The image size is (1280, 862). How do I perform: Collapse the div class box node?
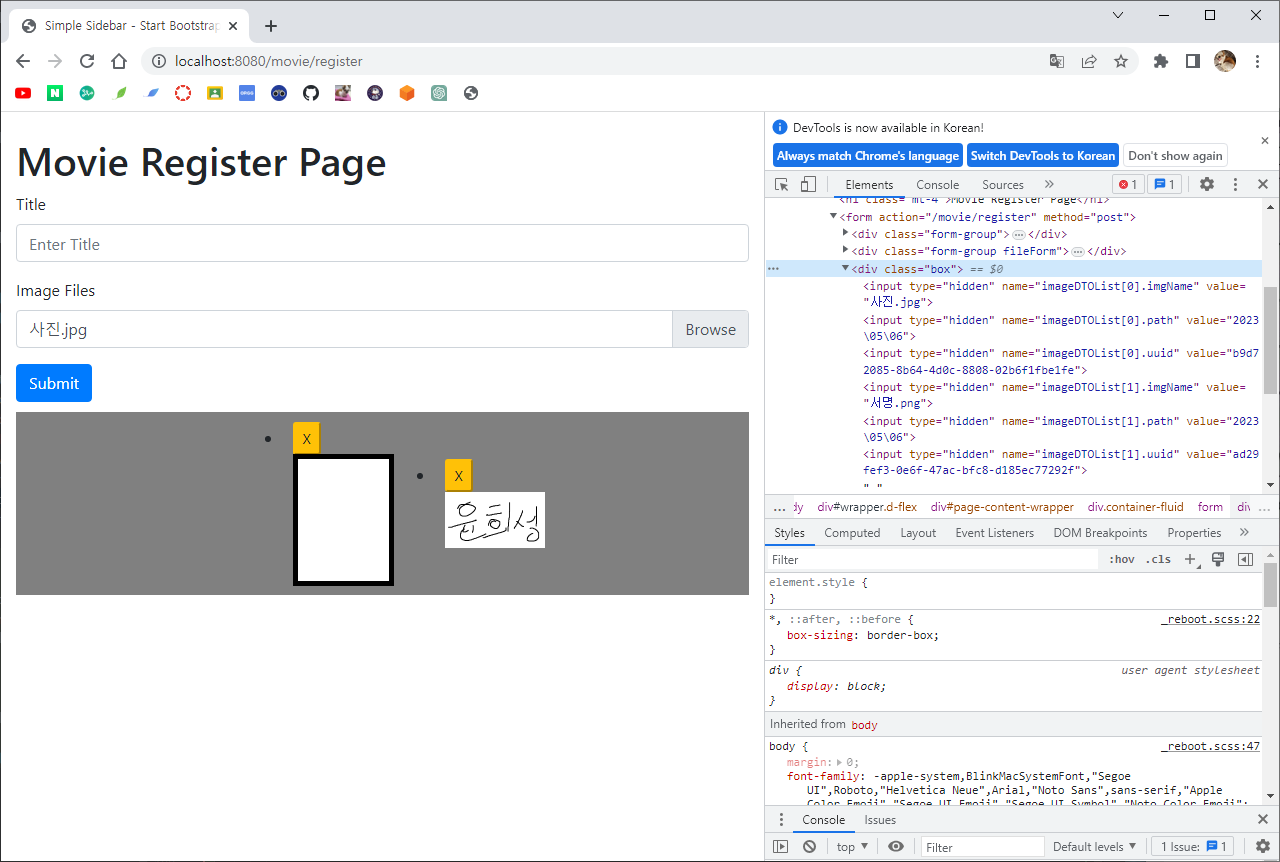pyautogui.click(x=846, y=268)
